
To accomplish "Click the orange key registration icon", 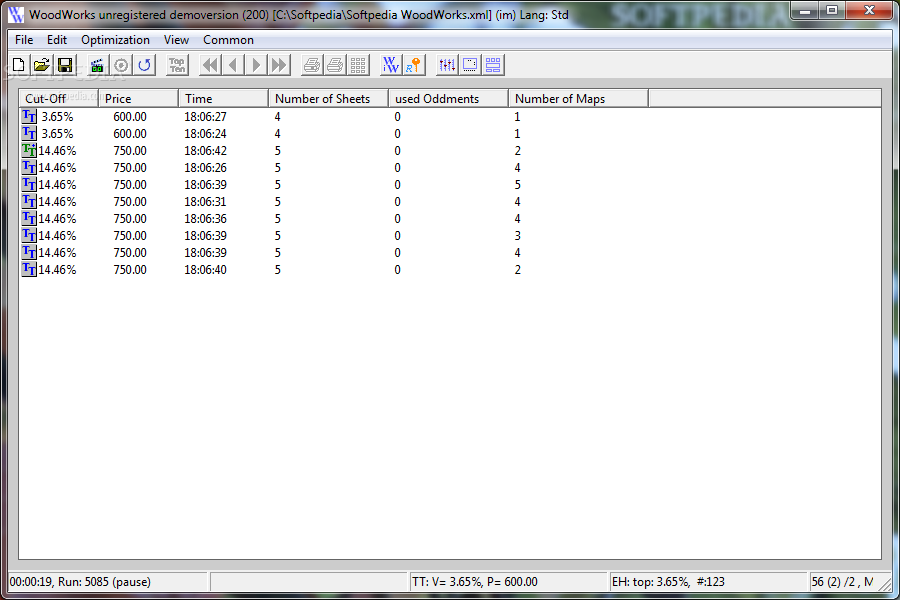I will coord(413,65).
